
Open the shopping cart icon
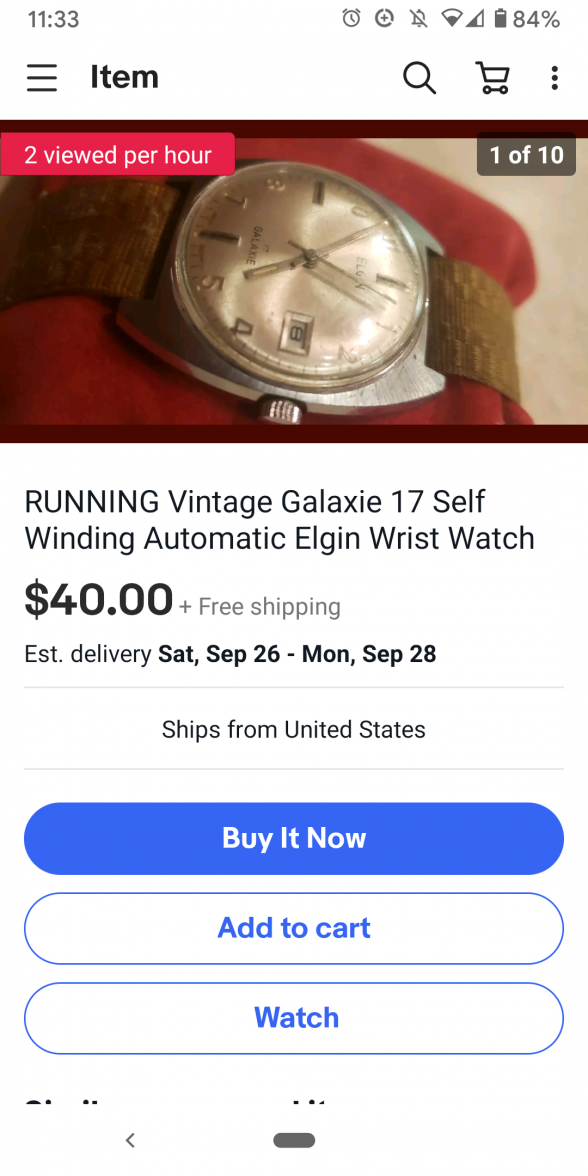pyautogui.click(x=493, y=77)
